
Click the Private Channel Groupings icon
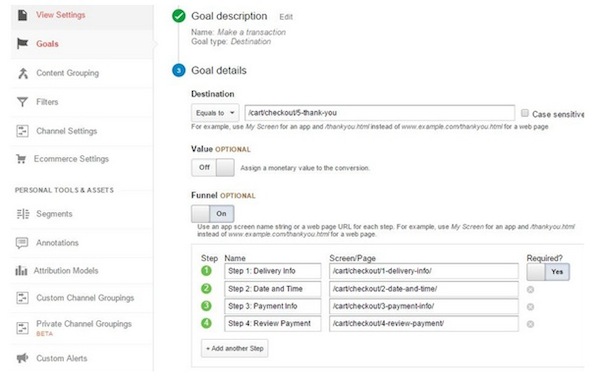click(x=23, y=328)
